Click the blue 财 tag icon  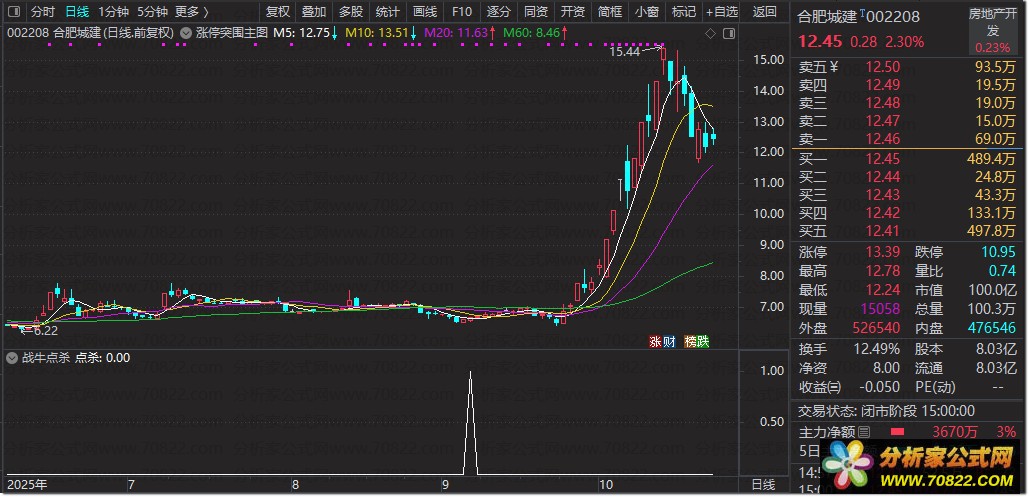[669, 341]
